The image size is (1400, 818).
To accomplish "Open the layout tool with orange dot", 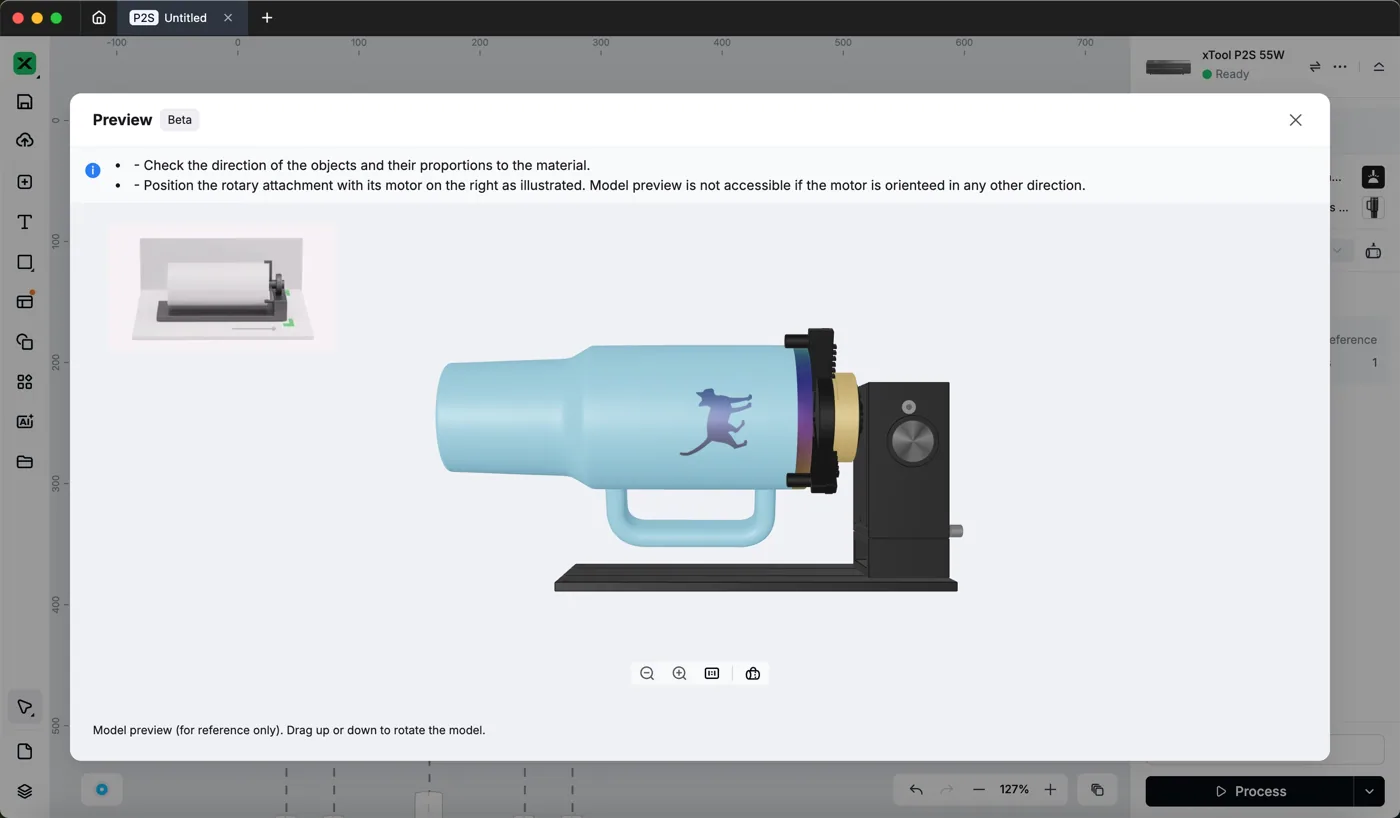I will 25,301.
